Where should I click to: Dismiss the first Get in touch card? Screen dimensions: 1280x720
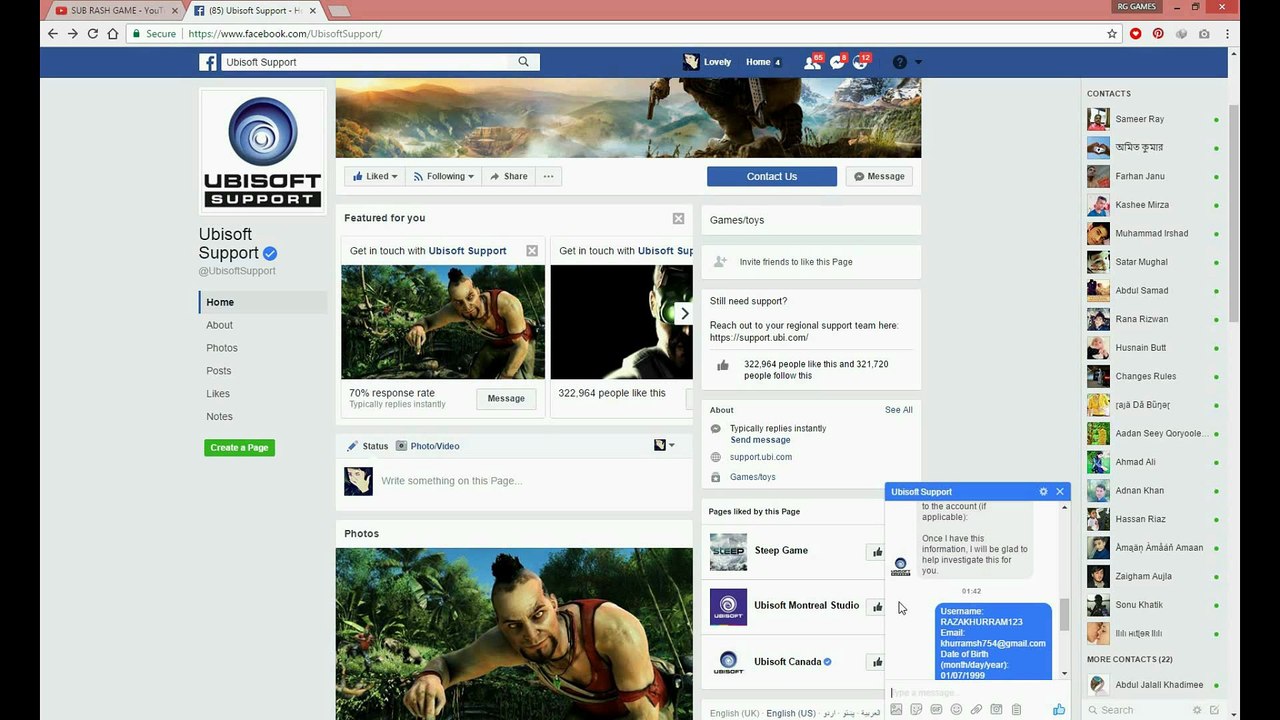(x=532, y=251)
